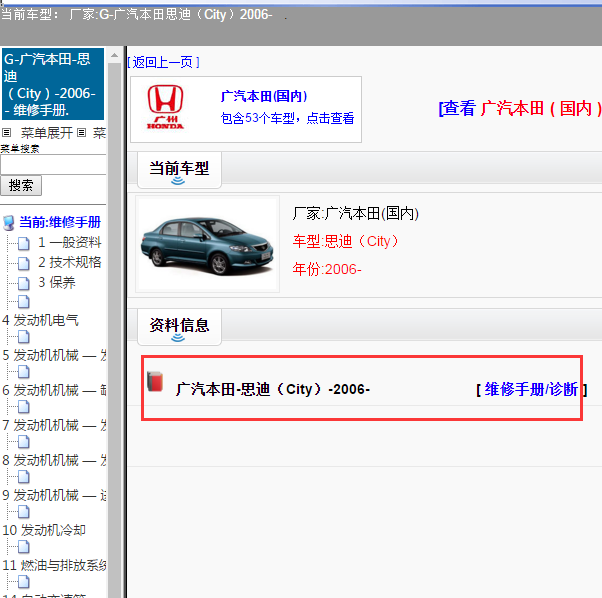Click page icon above 5 发动机机械

23,337
